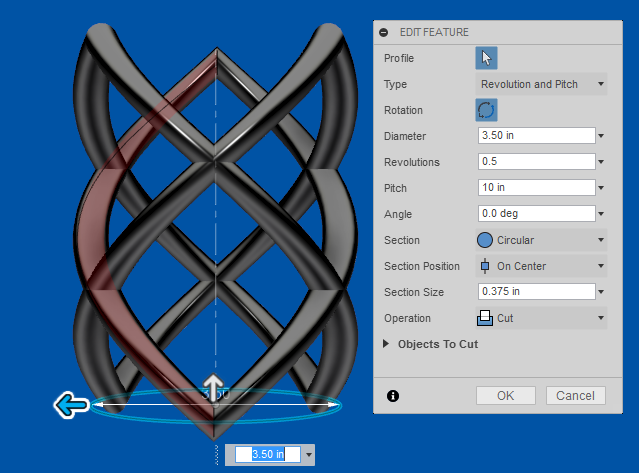Click the Diameter input field with 3.50 in
The height and width of the screenshot is (473, 639).
pos(536,135)
